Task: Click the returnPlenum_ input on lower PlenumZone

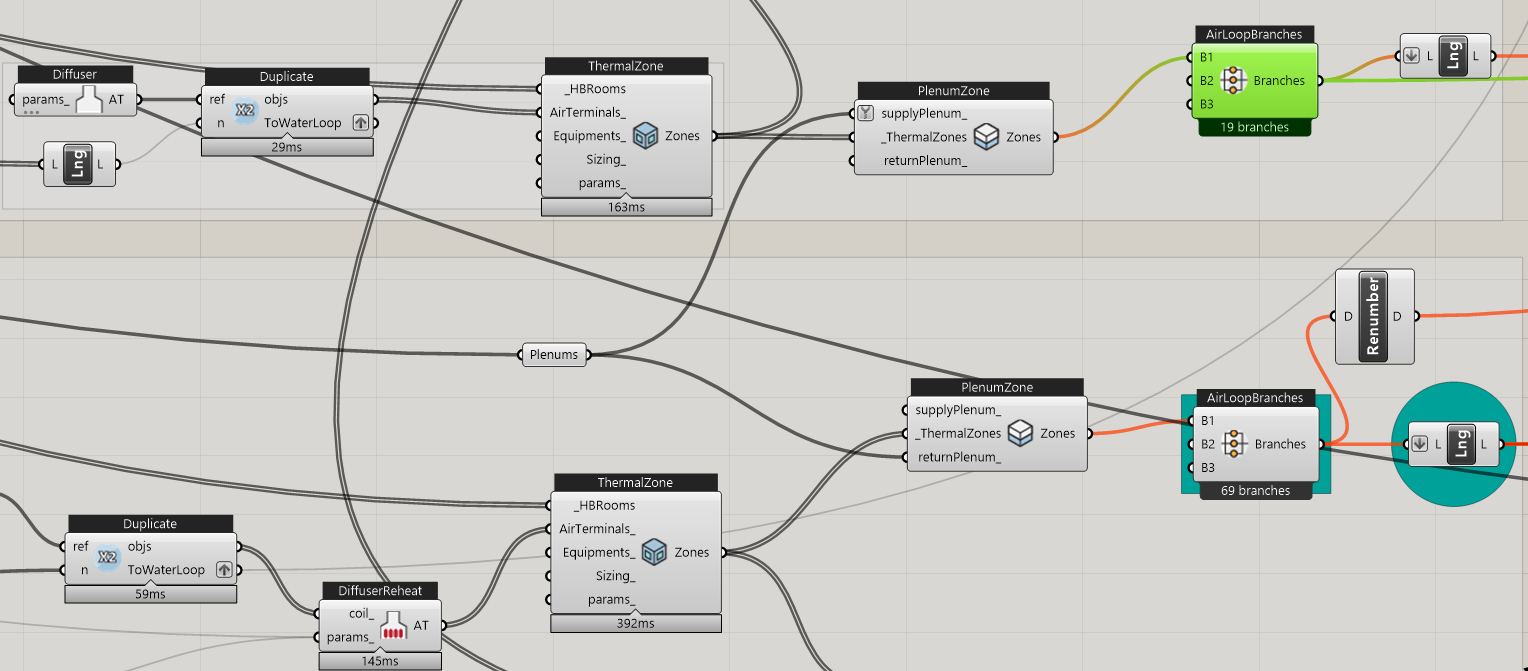Action: point(959,457)
